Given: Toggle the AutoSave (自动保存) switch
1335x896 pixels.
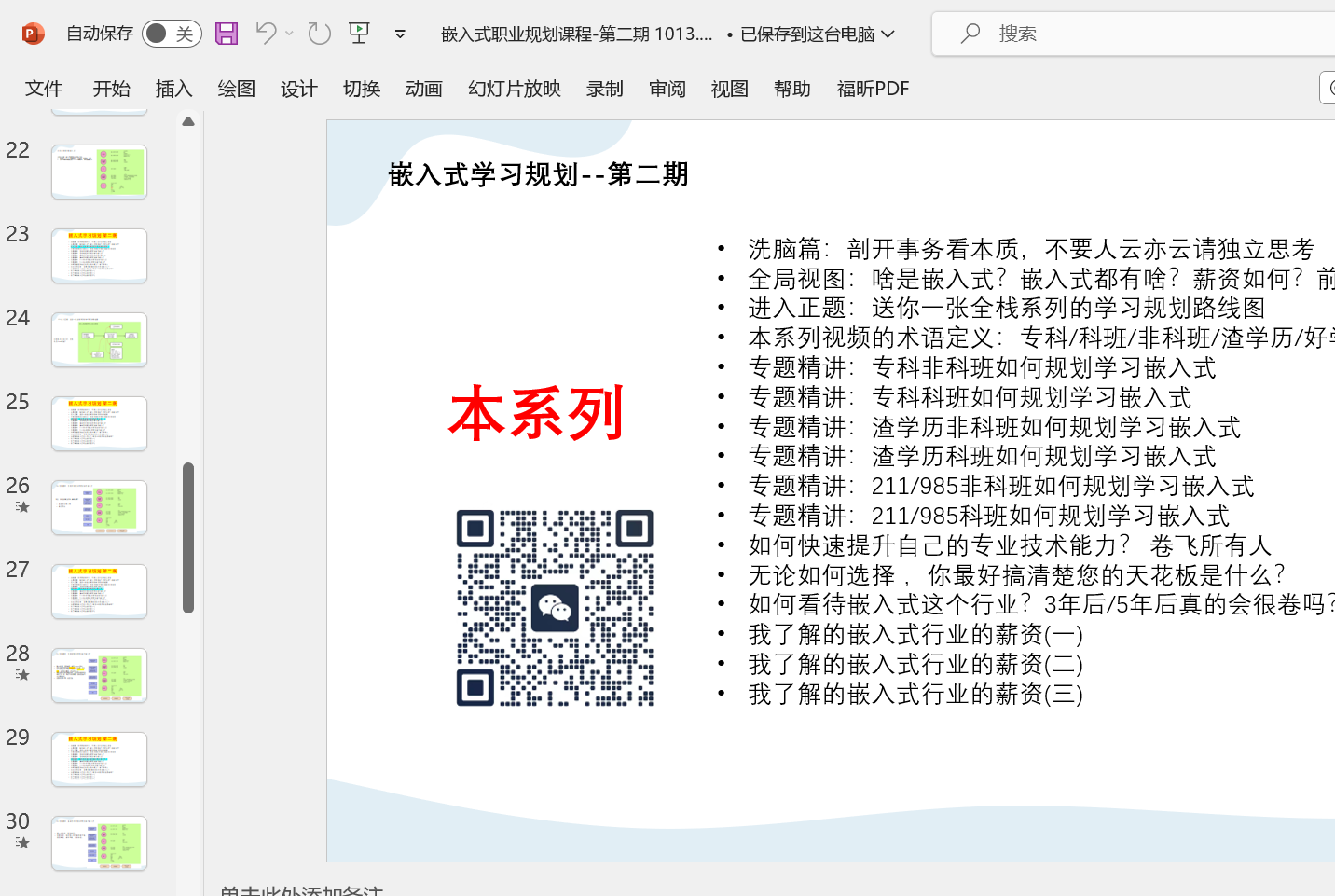Looking at the screenshot, I should point(172,34).
